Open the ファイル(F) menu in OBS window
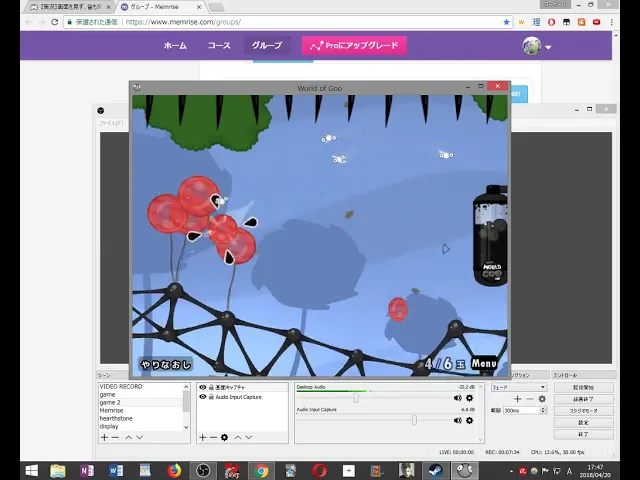 [111, 123]
